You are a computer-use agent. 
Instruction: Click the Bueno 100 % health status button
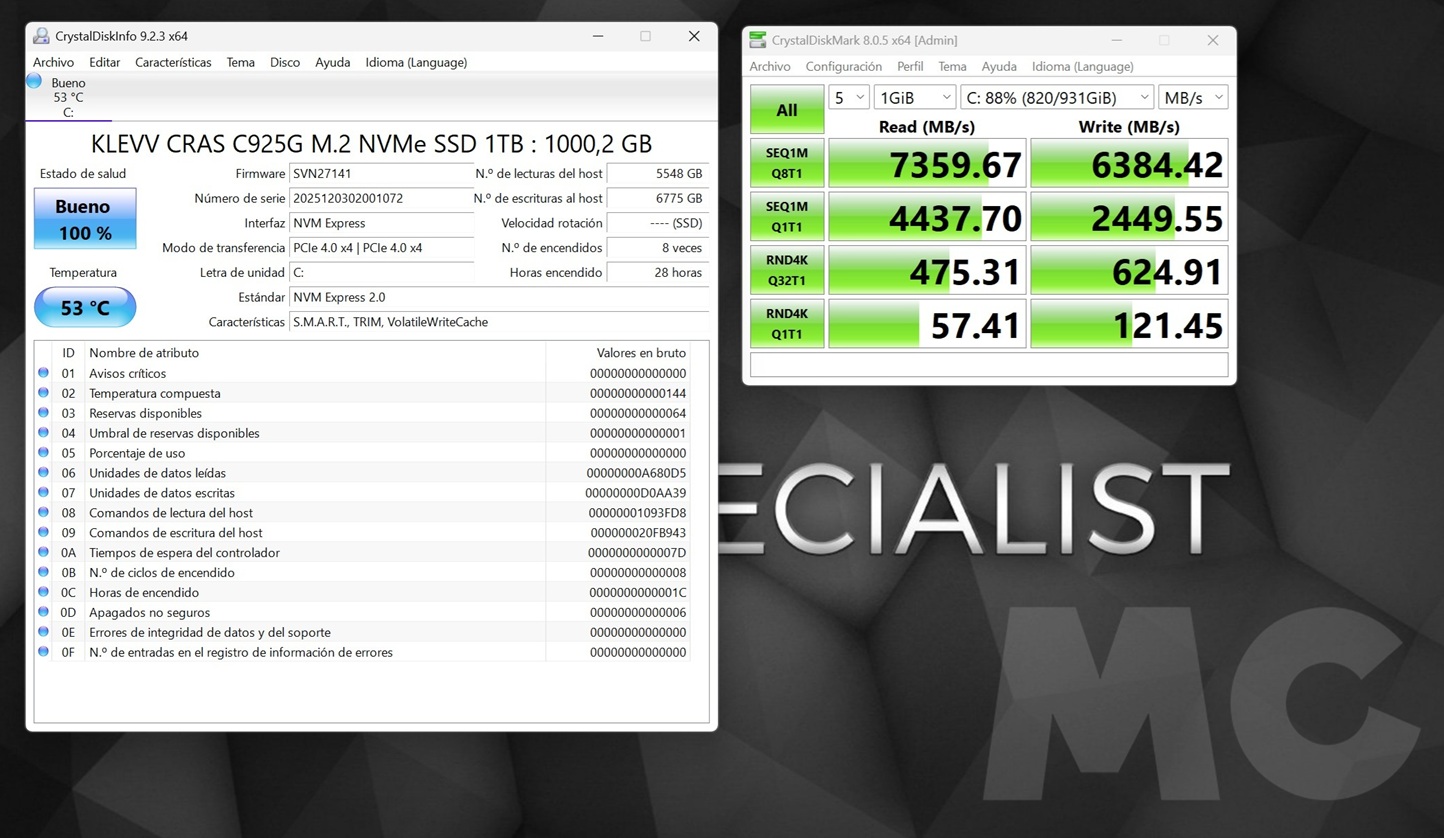[x=85, y=219]
